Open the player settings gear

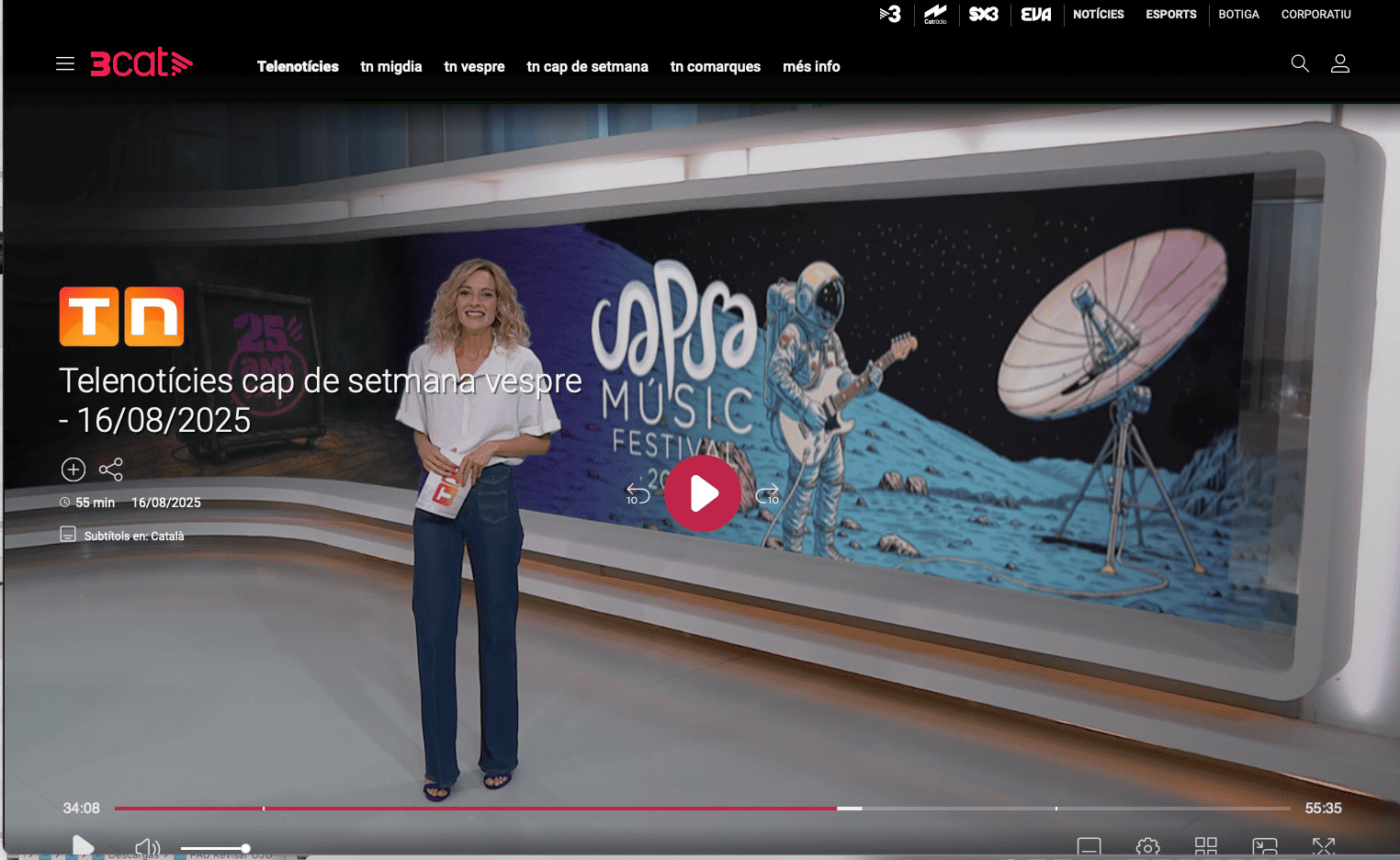[x=1147, y=847]
